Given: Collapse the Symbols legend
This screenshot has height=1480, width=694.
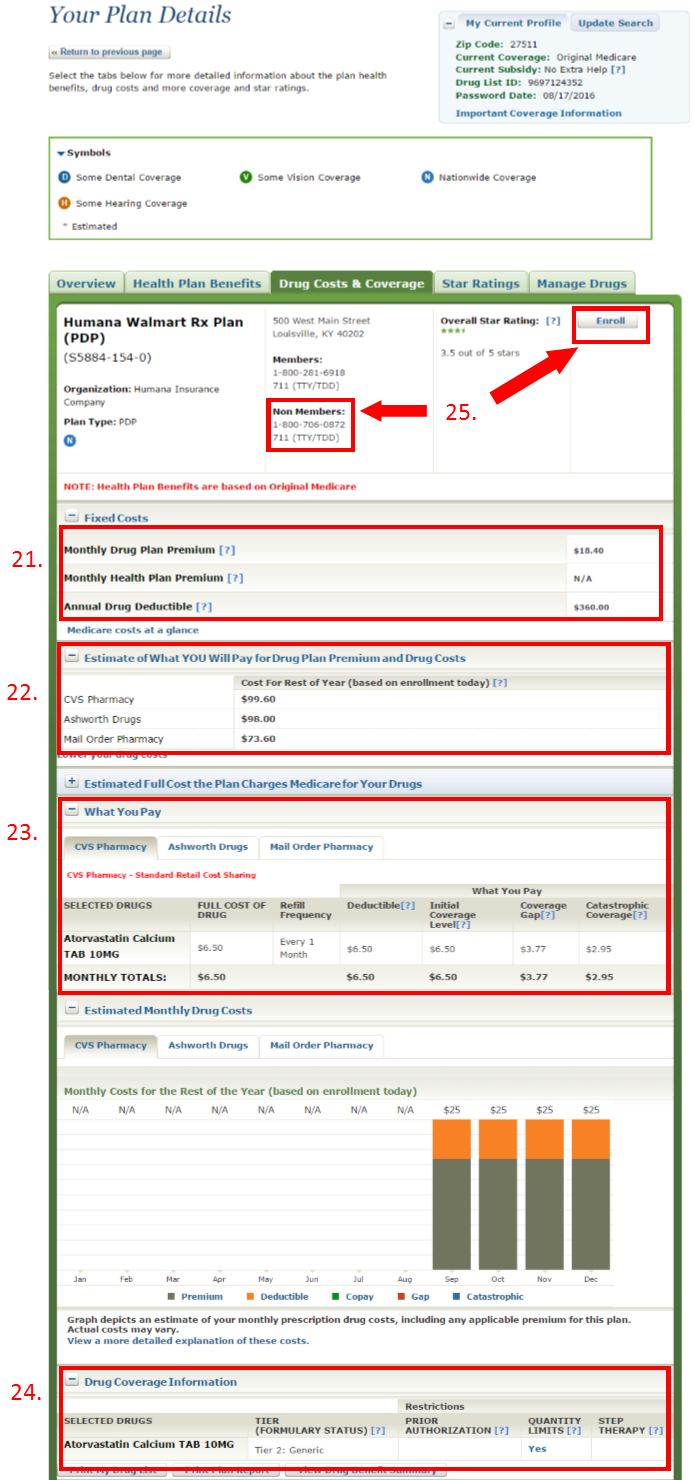Looking at the screenshot, I should [x=60, y=153].
